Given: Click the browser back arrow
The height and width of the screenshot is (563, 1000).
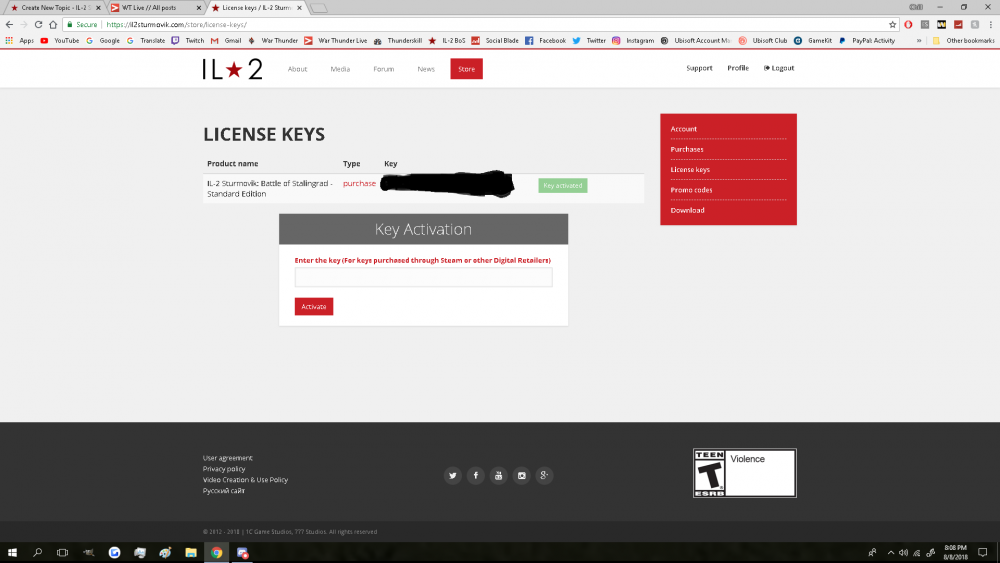Looking at the screenshot, I should [x=9, y=24].
